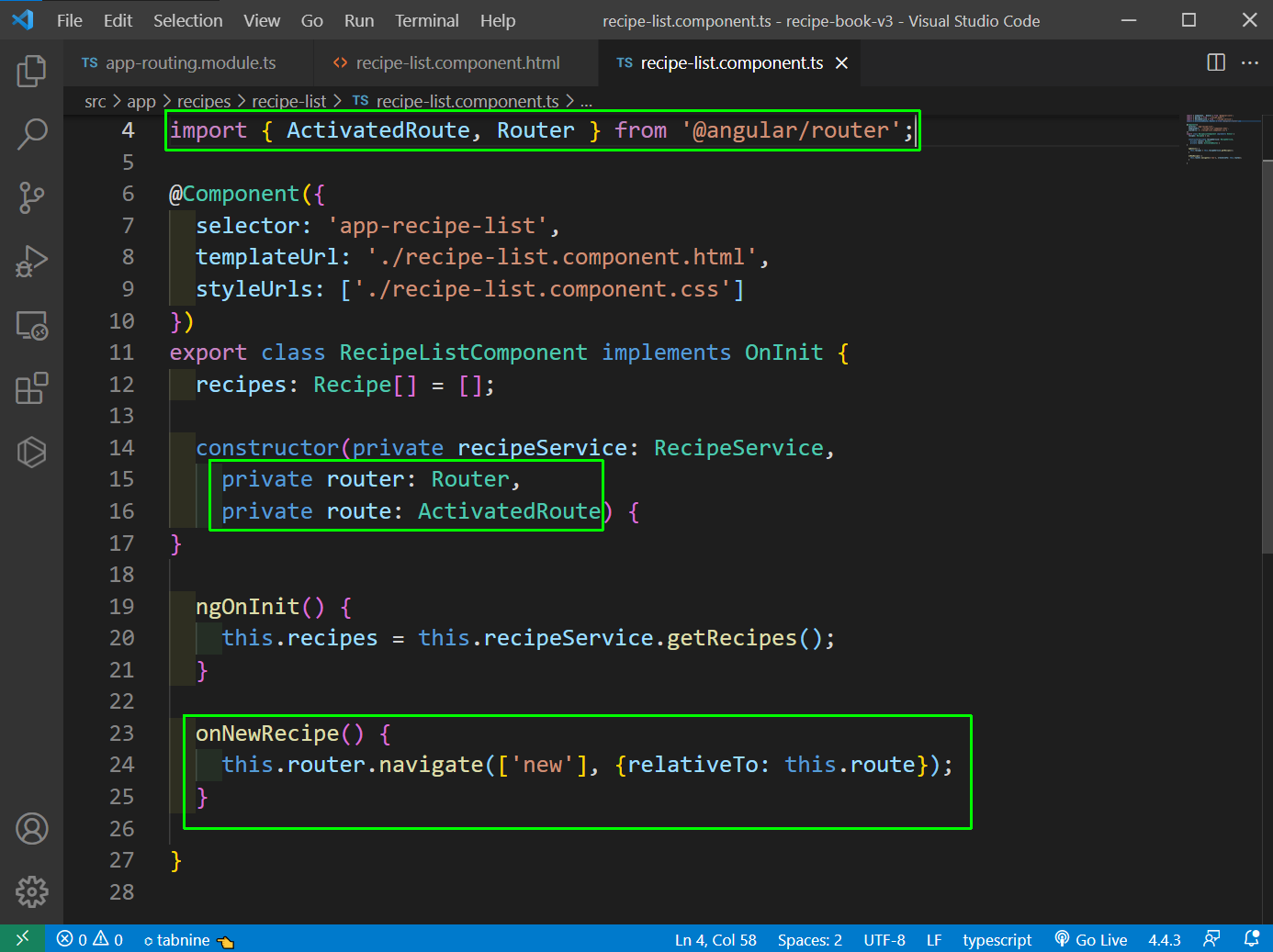Open the Search view in activity bar

[x=31, y=134]
